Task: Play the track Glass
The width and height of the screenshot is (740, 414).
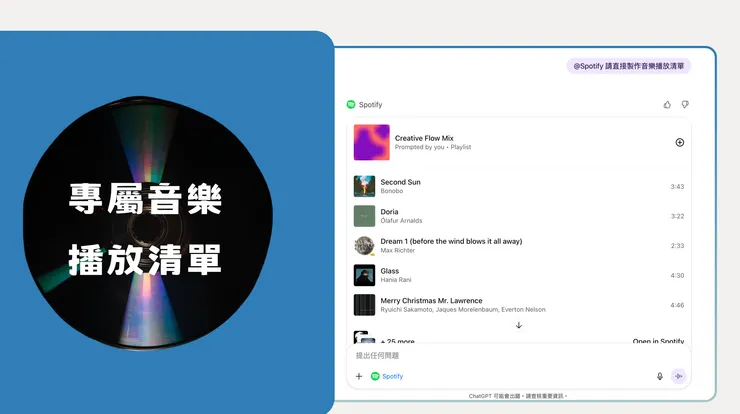Action: point(389,271)
